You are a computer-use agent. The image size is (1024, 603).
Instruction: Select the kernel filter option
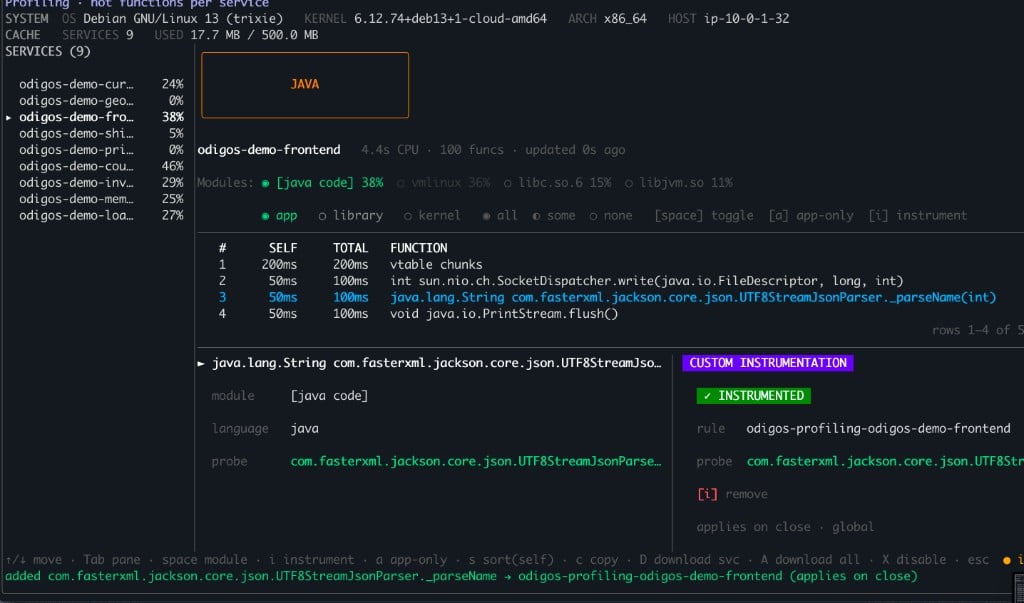tap(432, 215)
